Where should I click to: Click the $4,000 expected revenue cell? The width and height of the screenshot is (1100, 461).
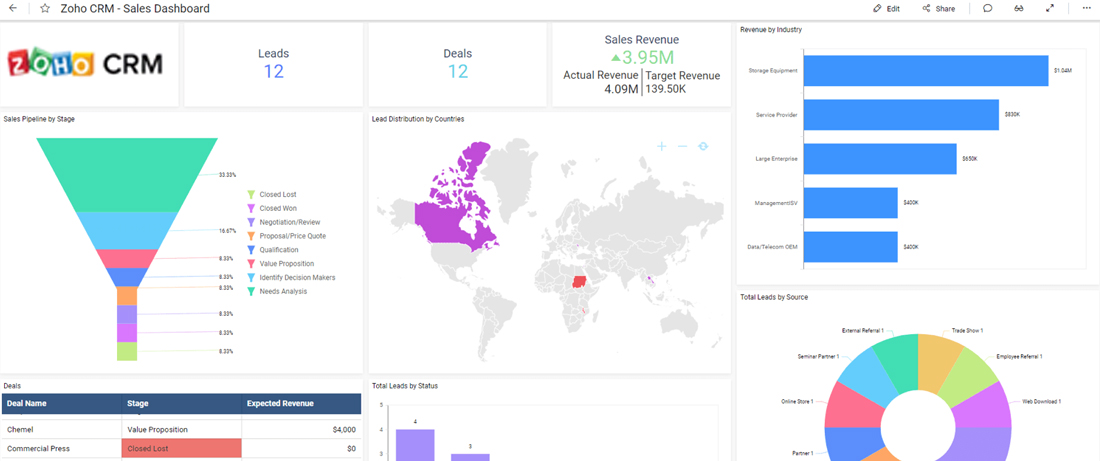(x=302, y=429)
